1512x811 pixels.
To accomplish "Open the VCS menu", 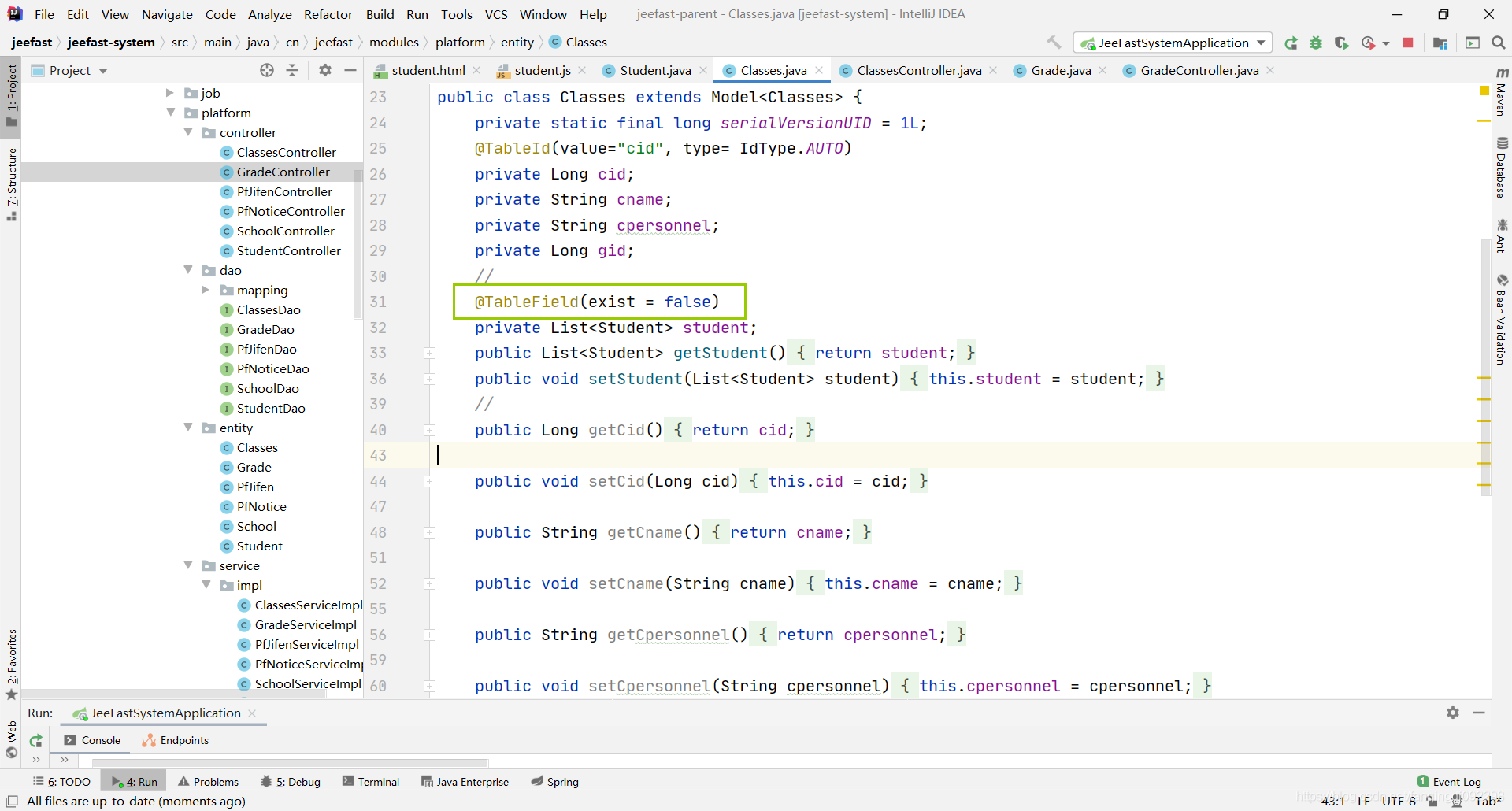I will [496, 14].
